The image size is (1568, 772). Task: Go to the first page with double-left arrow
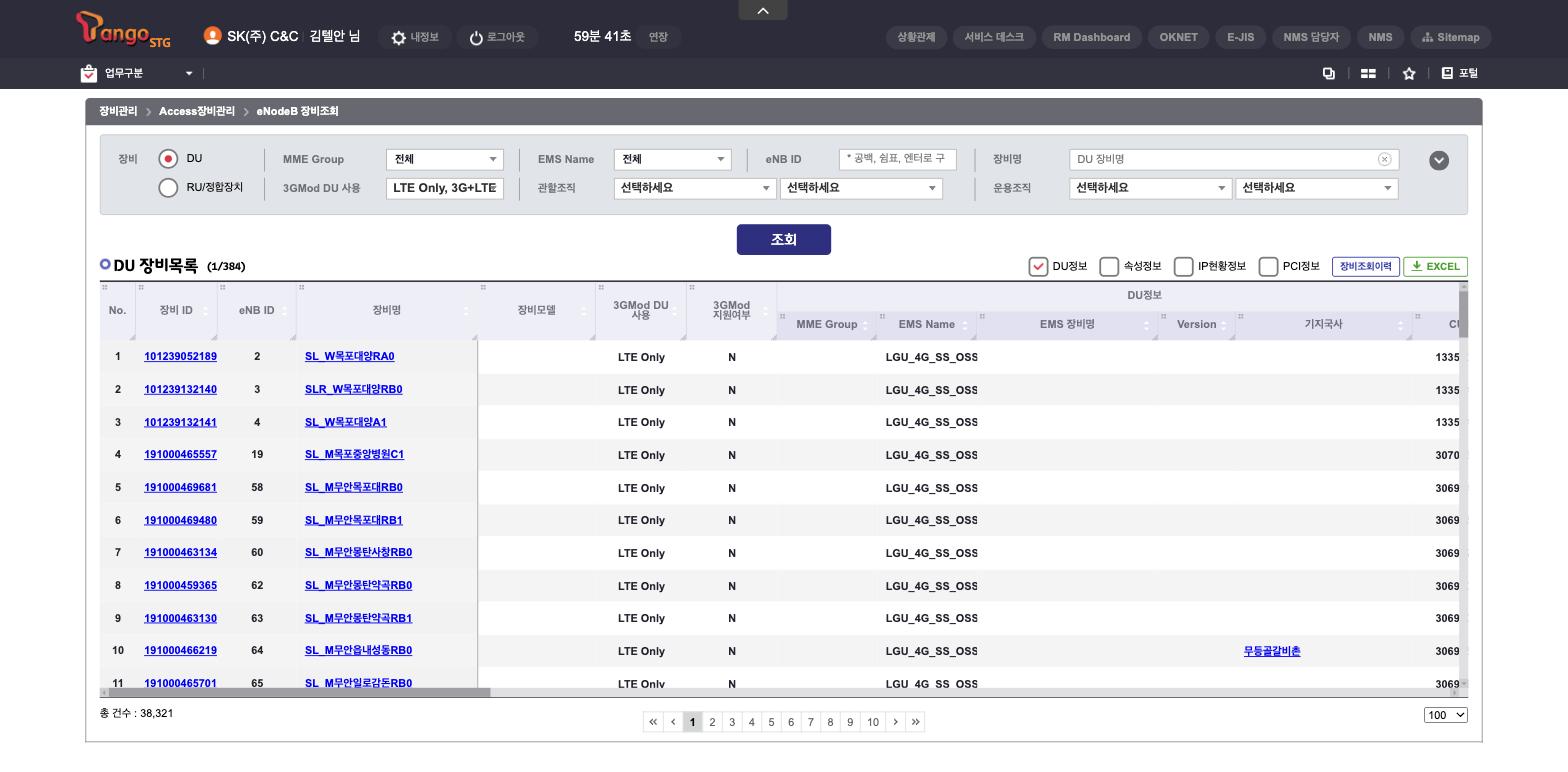(x=653, y=722)
